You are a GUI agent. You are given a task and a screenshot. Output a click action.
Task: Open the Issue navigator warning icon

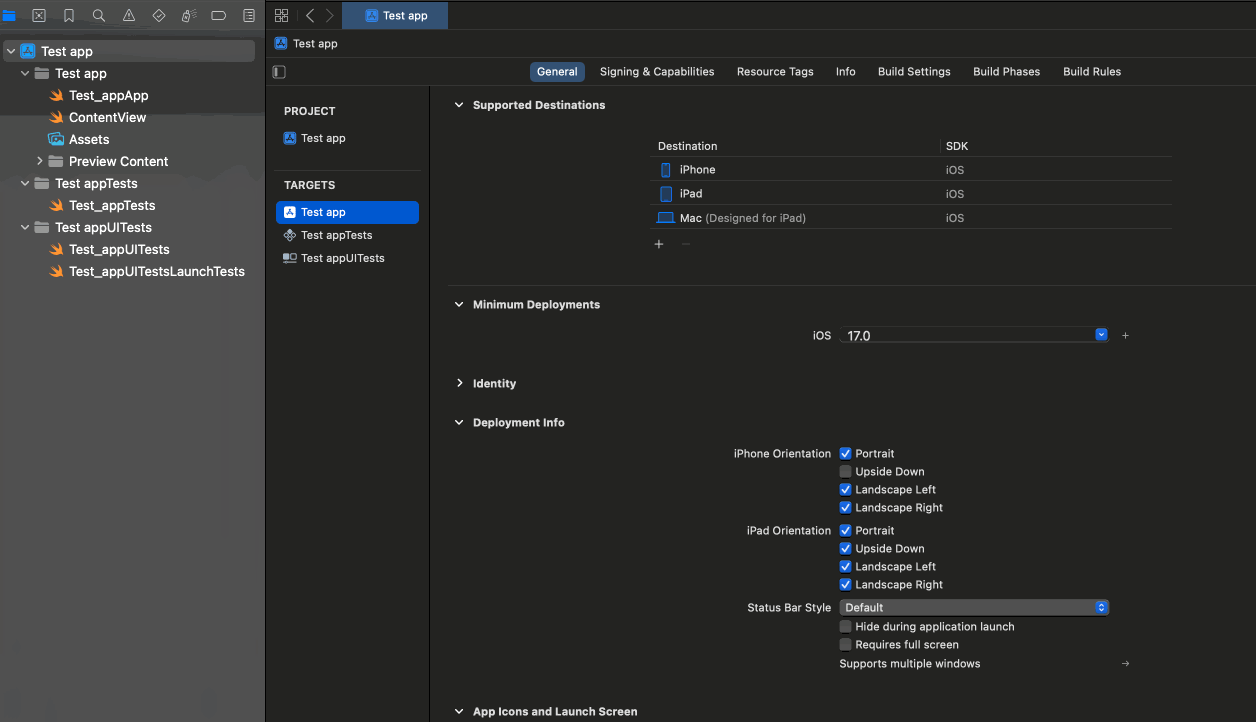coord(129,16)
